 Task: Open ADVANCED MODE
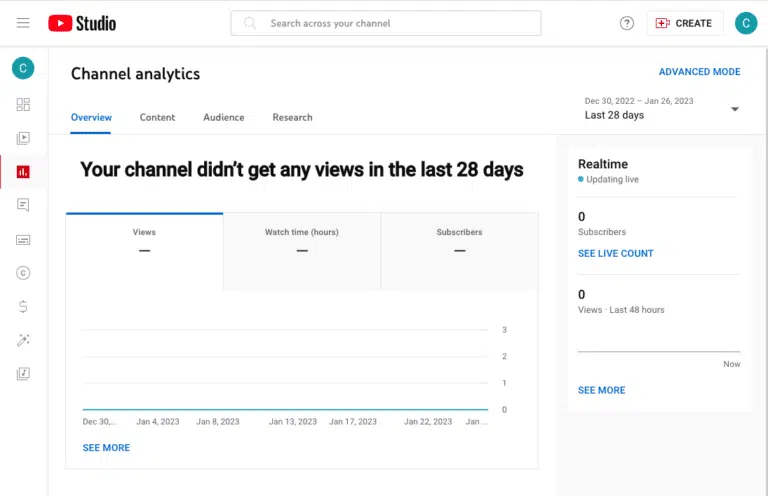coord(699,72)
